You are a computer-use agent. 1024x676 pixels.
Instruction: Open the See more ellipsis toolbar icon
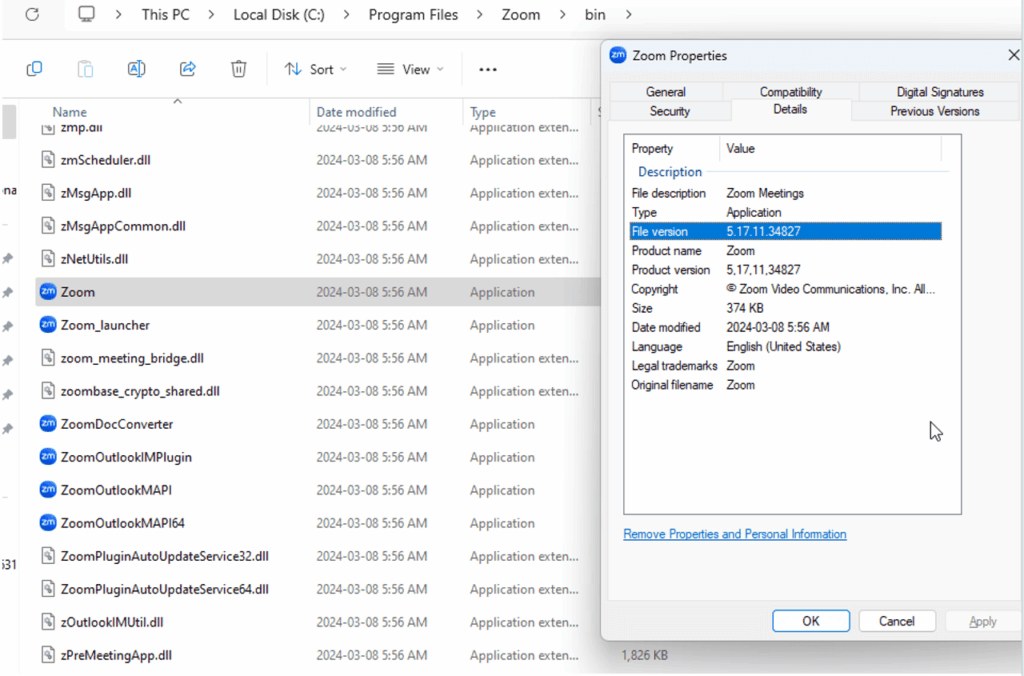[487, 68]
